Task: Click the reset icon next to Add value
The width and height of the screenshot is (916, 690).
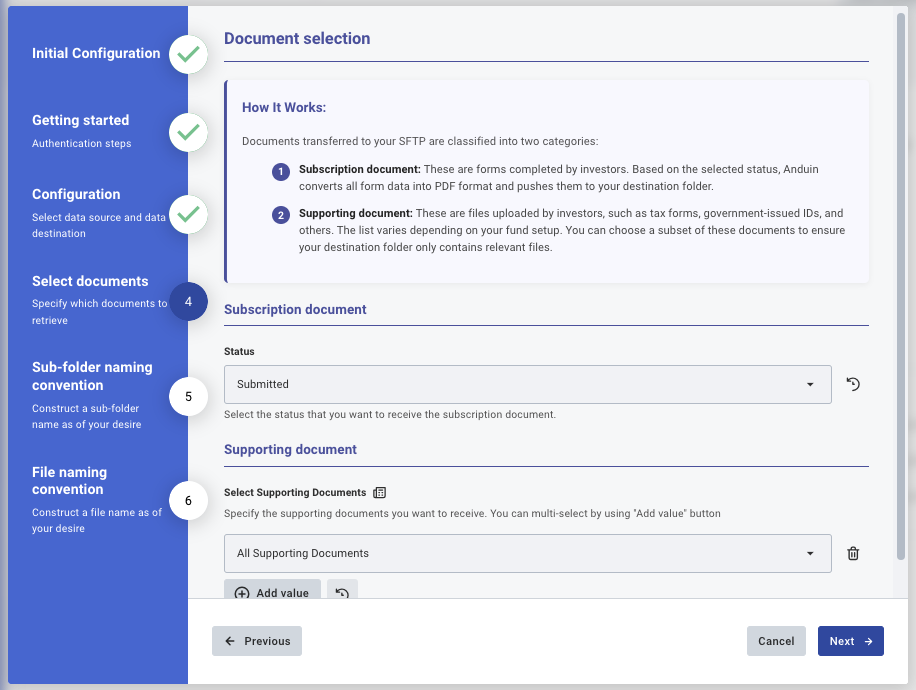Action: (x=342, y=590)
